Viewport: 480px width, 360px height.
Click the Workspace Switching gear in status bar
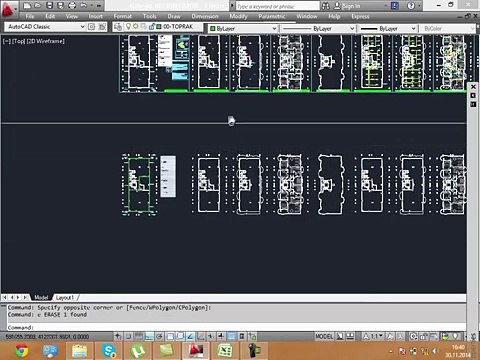pyautogui.click(x=414, y=336)
